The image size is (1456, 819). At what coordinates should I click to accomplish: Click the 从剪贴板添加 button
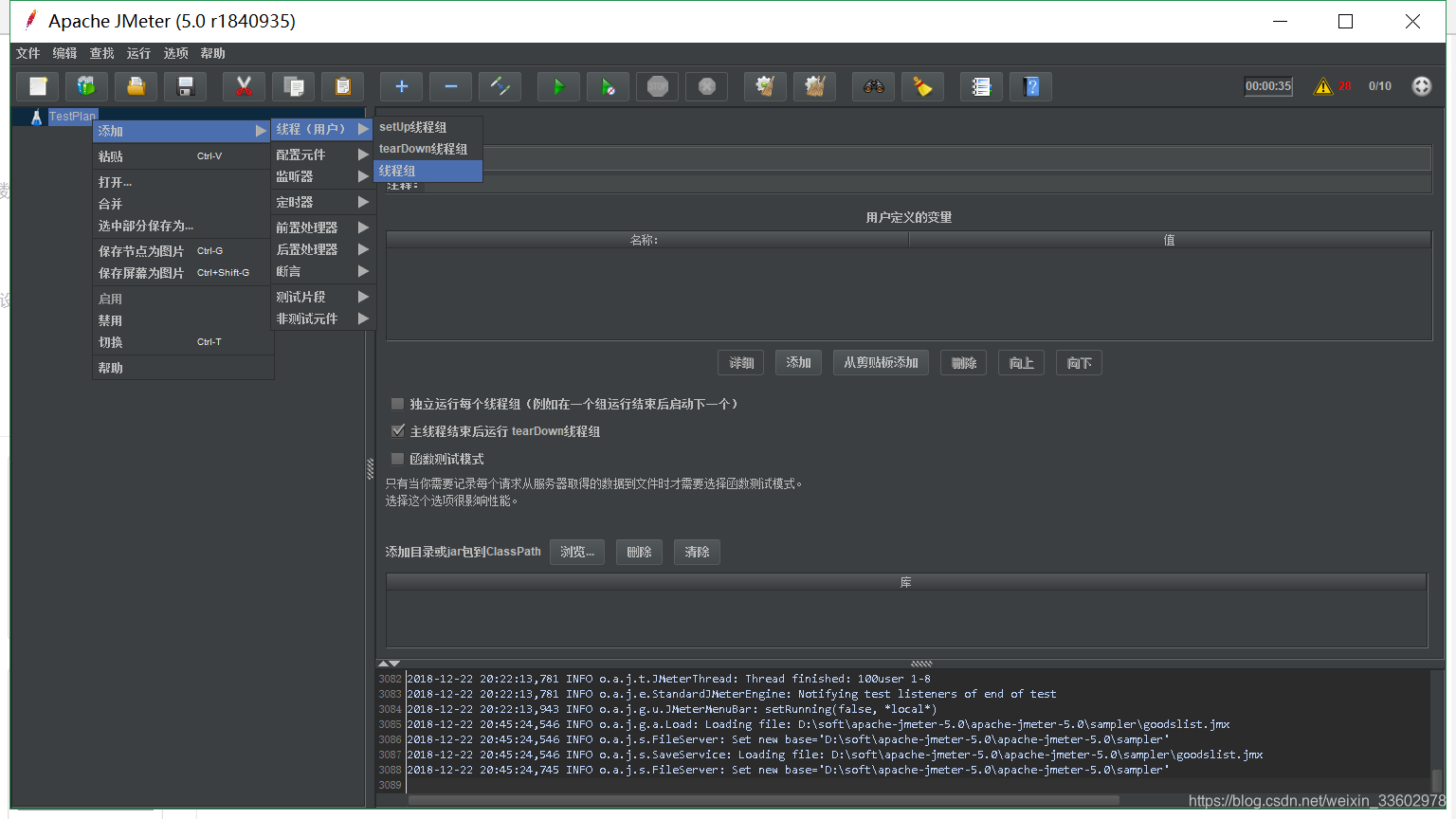[881, 363]
